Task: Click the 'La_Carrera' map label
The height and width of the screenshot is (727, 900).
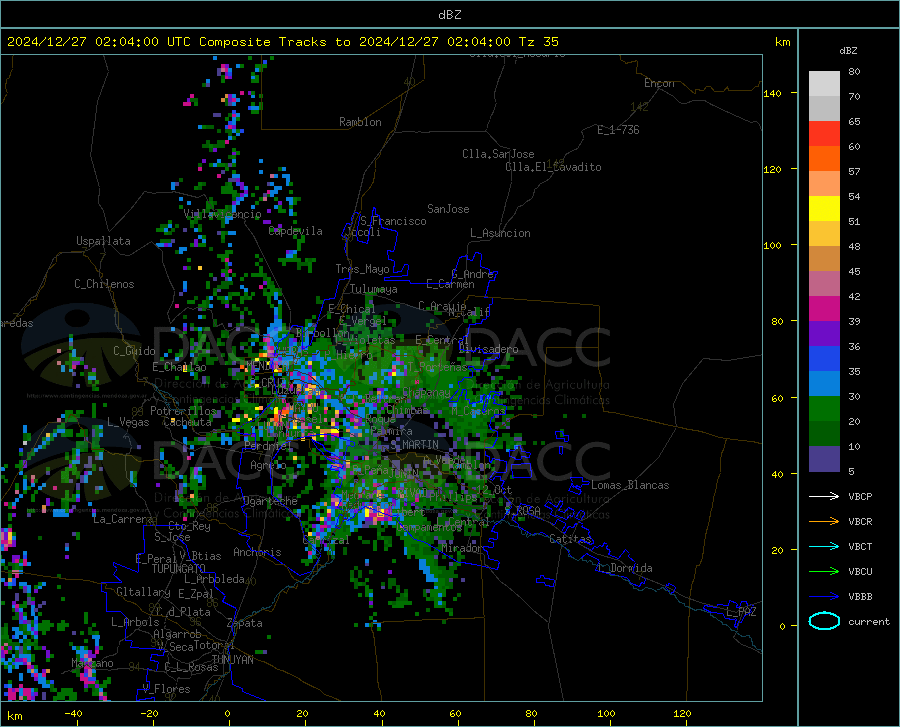Action: (x=123, y=519)
